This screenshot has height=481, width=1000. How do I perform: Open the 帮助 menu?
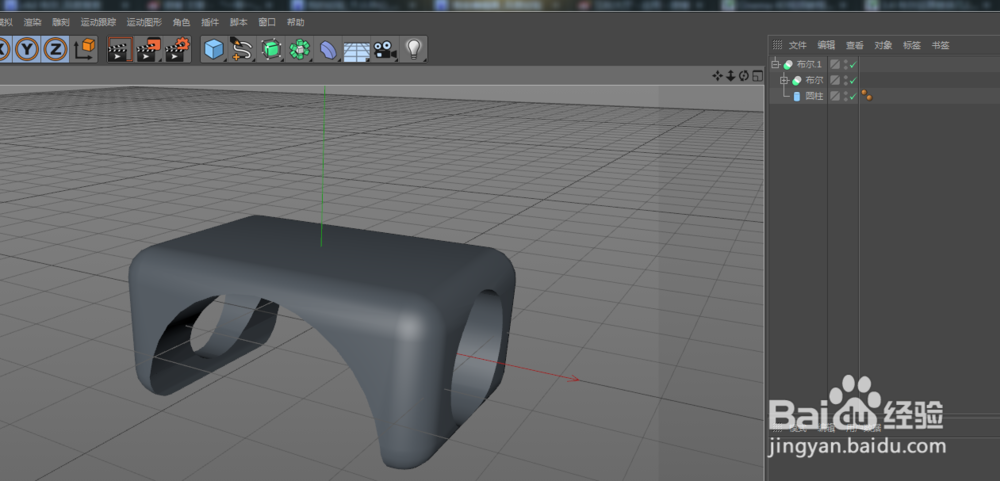pos(295,22)
